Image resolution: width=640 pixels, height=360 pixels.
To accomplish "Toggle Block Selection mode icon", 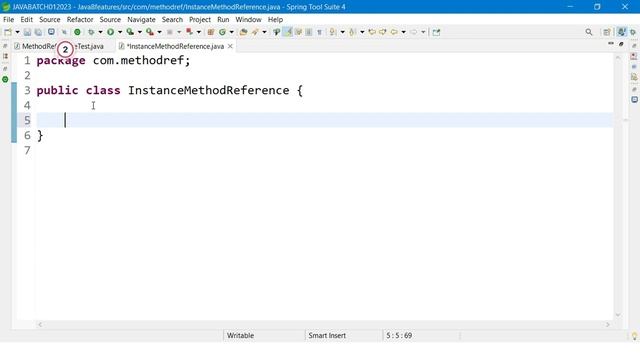I will tap(309, 32).
